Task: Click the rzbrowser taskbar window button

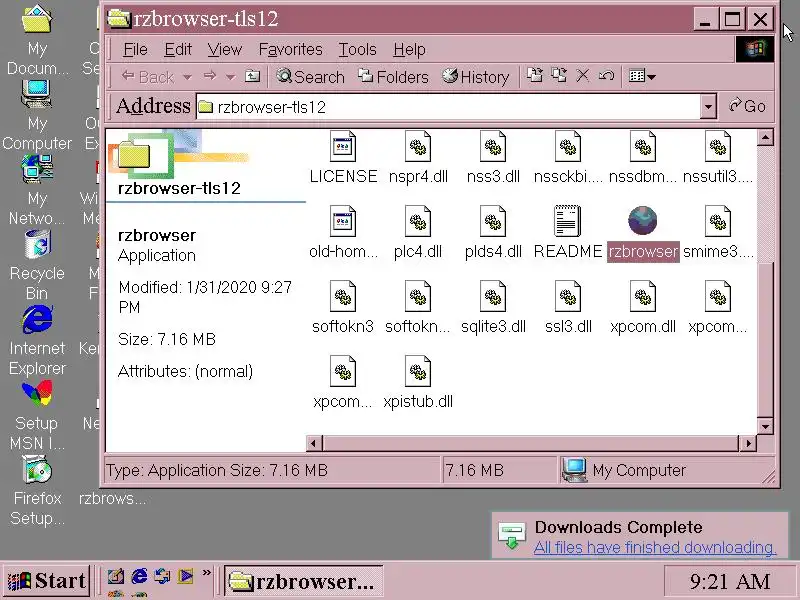Action: click(x=303, y=581)
